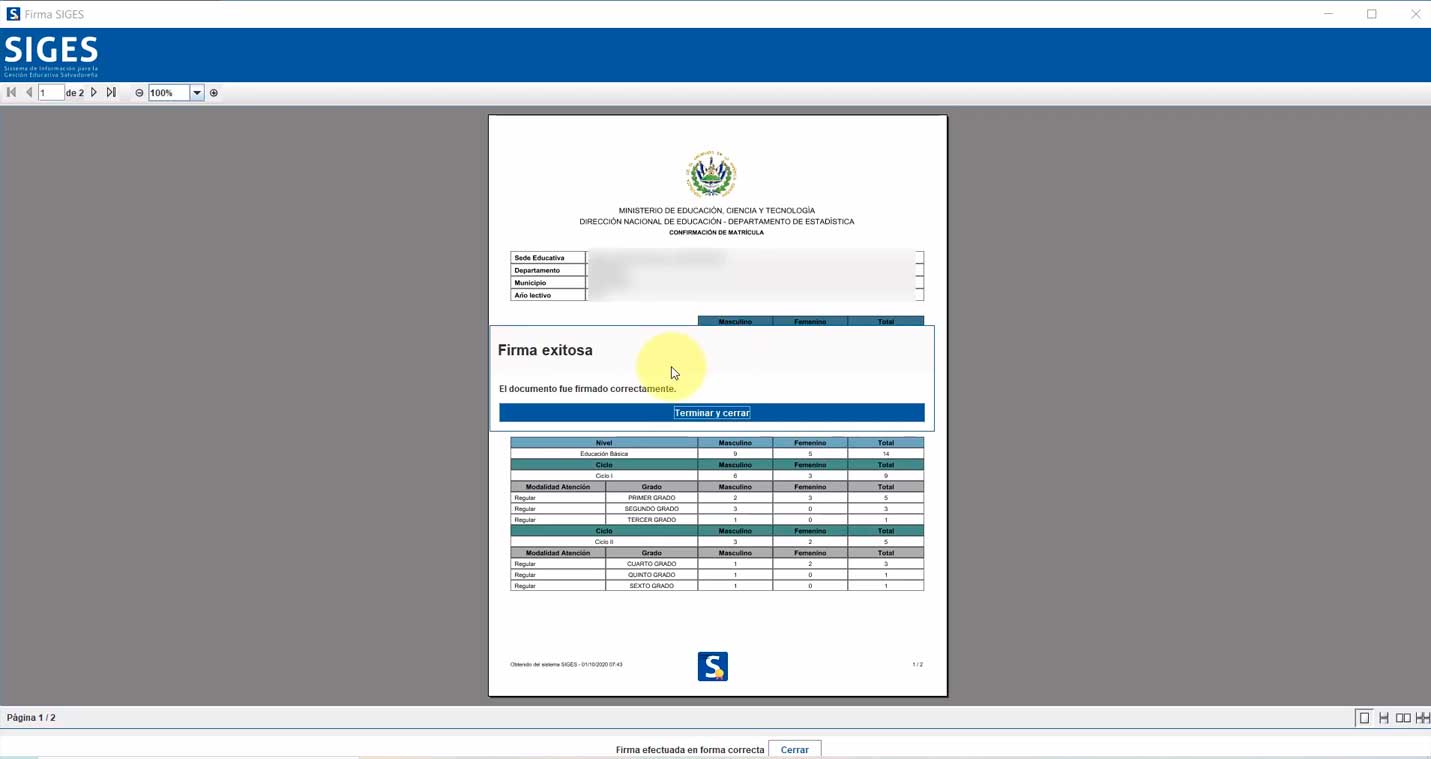This screenshot has width=1431, height=759.
Task: Click the Cerrar button at bottom
Action: (794, 749)
